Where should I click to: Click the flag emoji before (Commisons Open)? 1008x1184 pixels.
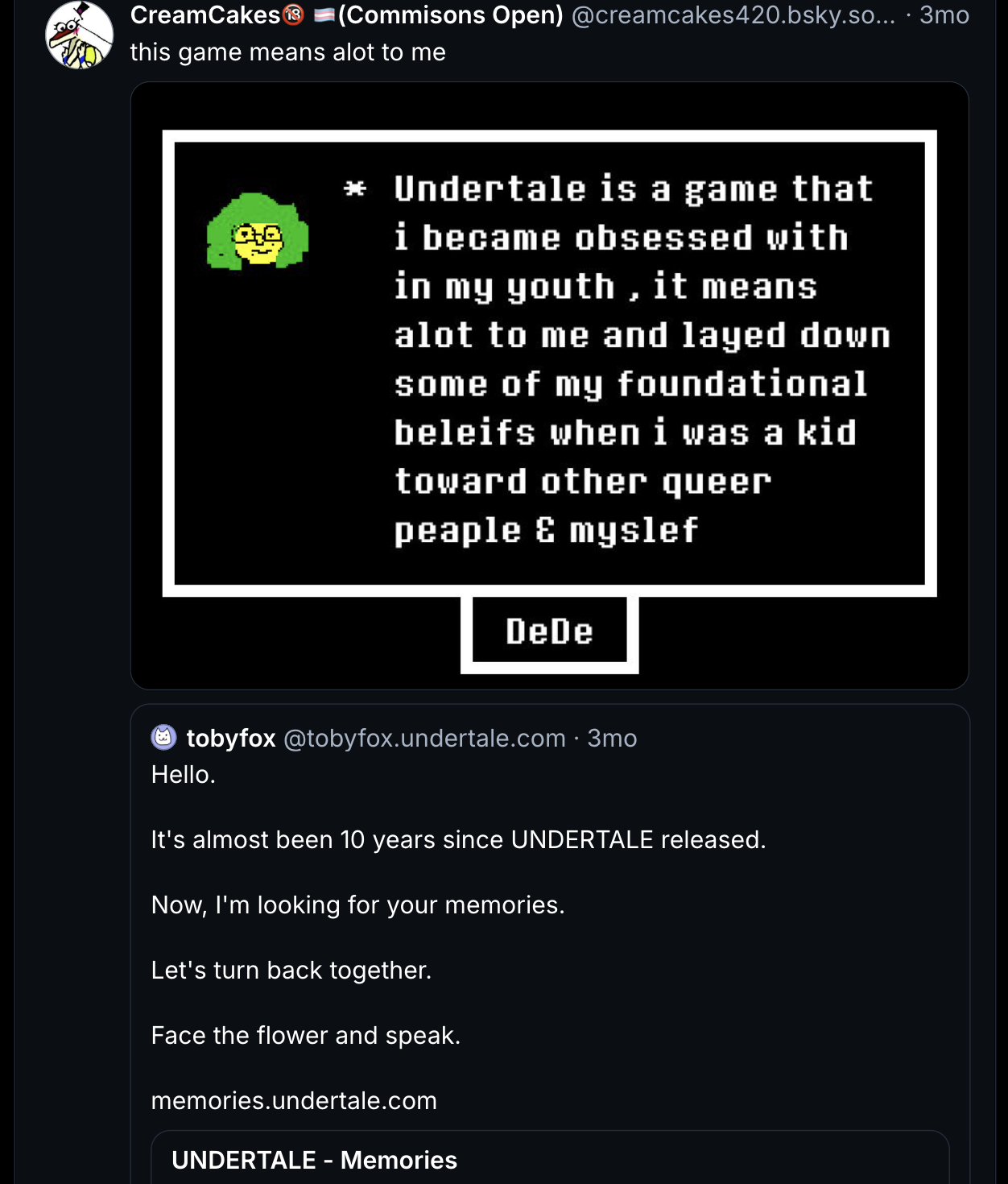[x=324, y=15]
